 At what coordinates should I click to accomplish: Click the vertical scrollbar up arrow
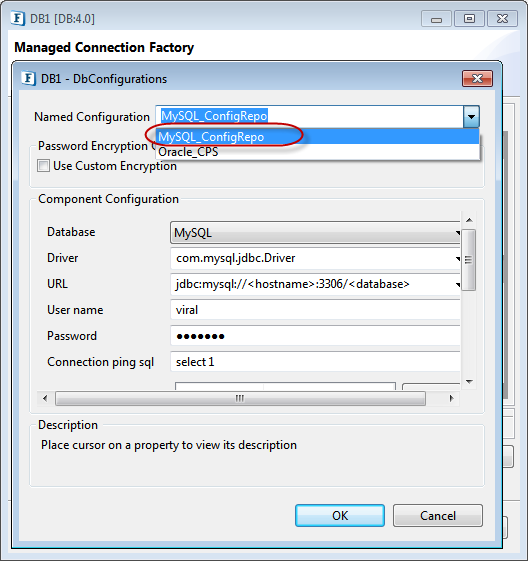tap(469, 220)
